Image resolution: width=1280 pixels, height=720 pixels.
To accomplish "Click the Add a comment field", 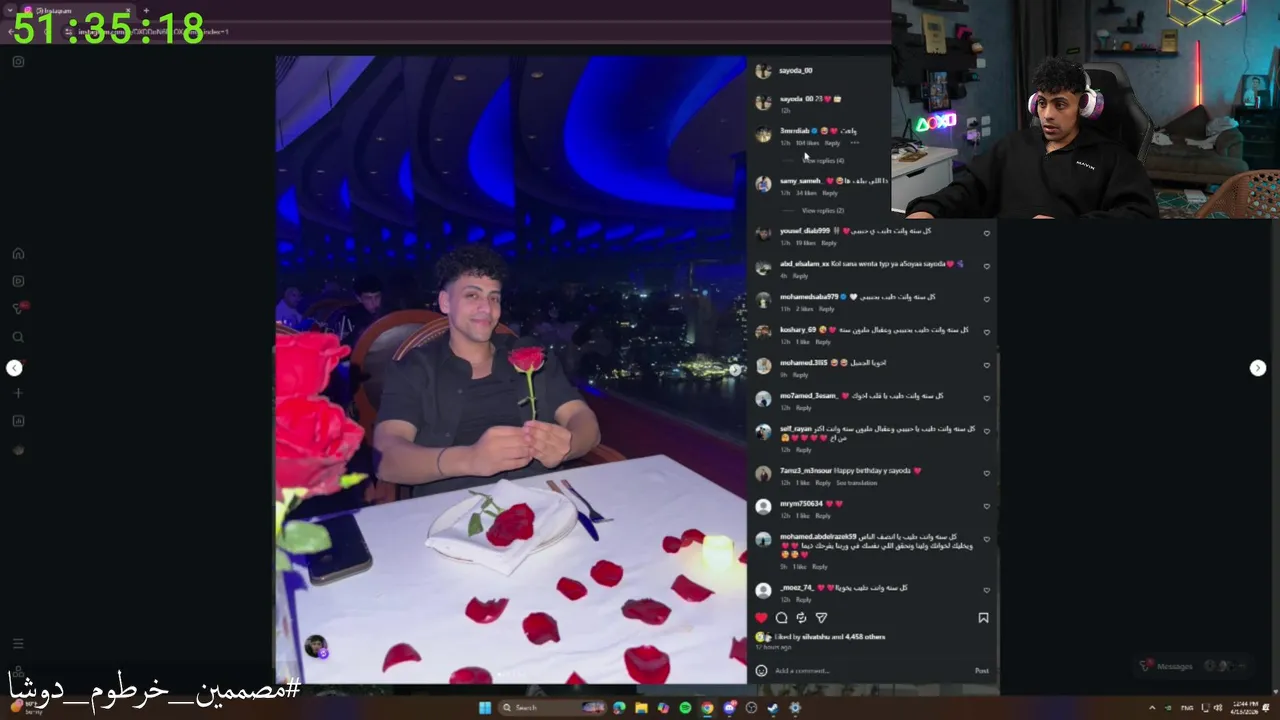I will click(x=870, y=670).
